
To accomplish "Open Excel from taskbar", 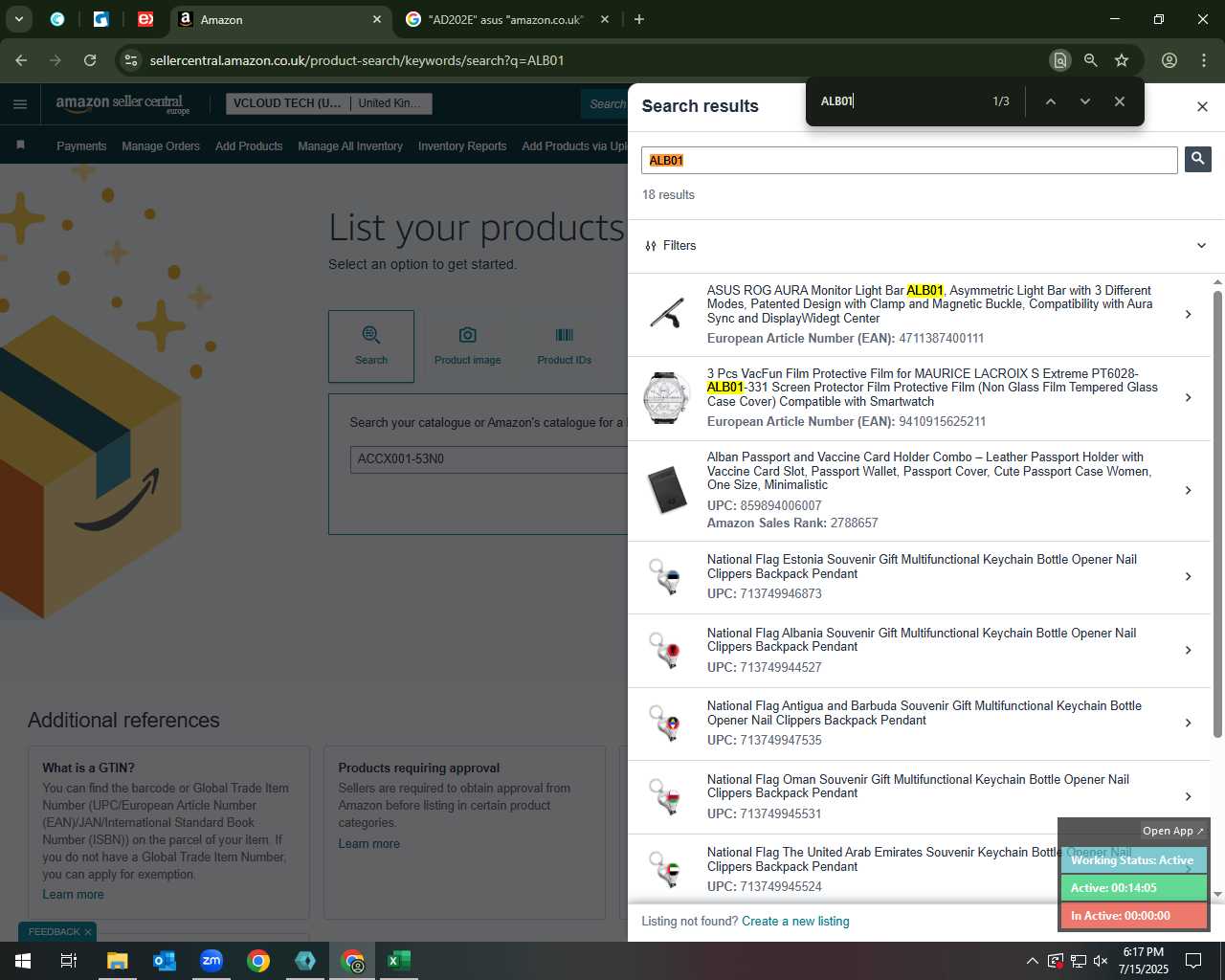I will point(399,961).
